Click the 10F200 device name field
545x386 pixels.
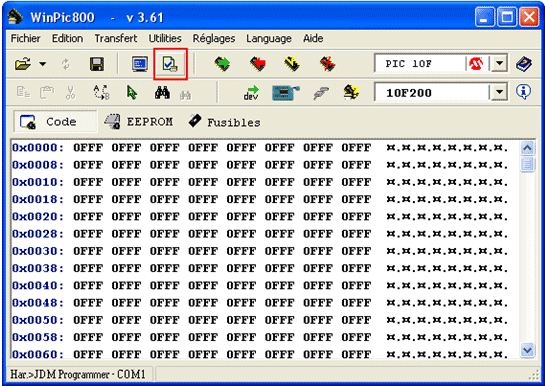click(433, 92)
